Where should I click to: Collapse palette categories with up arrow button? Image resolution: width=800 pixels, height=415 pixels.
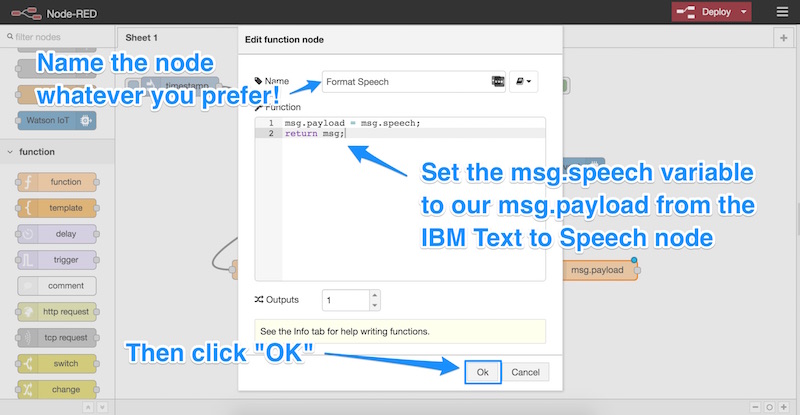88,407
